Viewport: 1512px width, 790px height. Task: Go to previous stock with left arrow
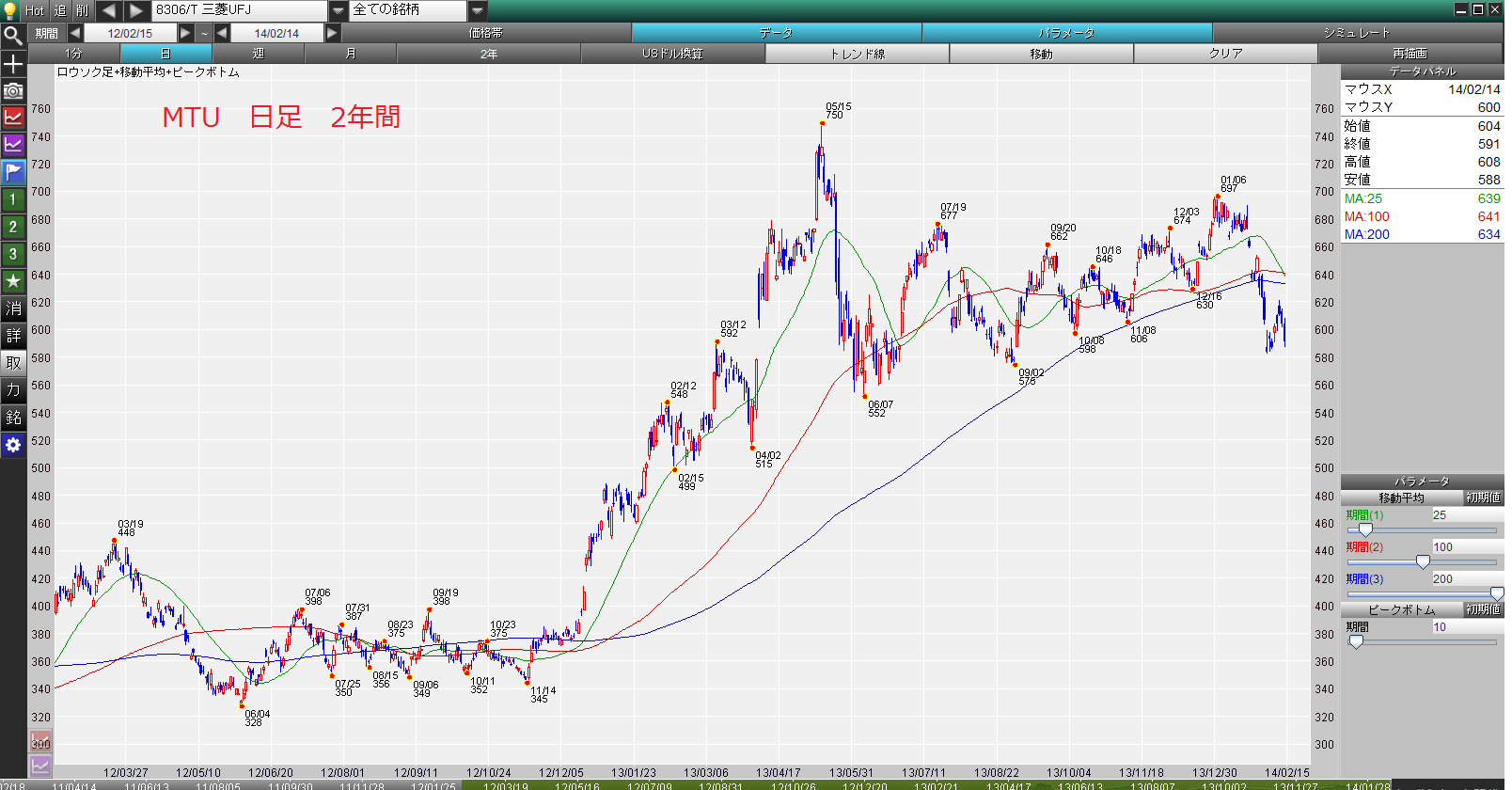(108, 10)
